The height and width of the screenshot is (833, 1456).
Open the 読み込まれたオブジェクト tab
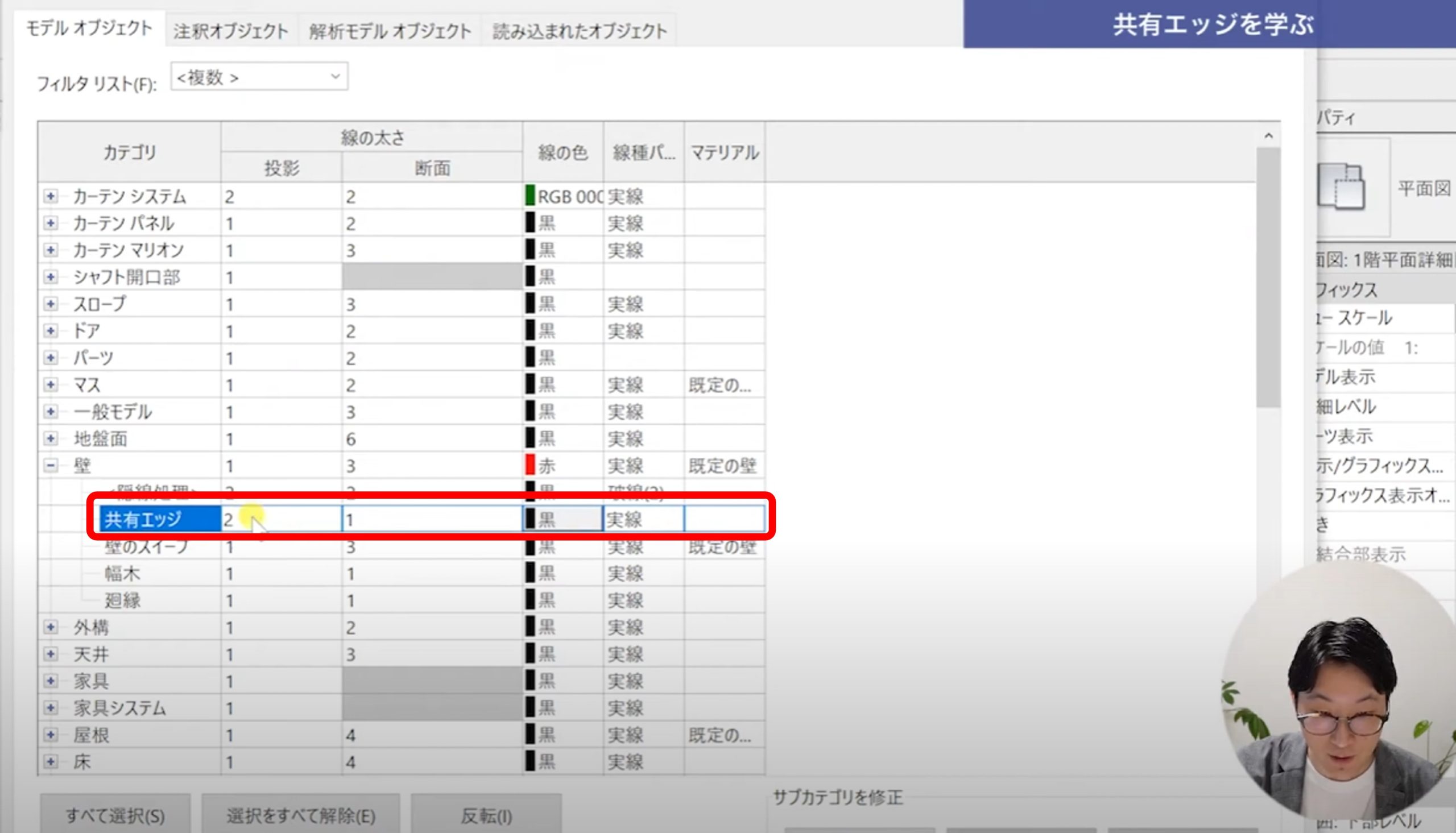[x=579, y=31]
